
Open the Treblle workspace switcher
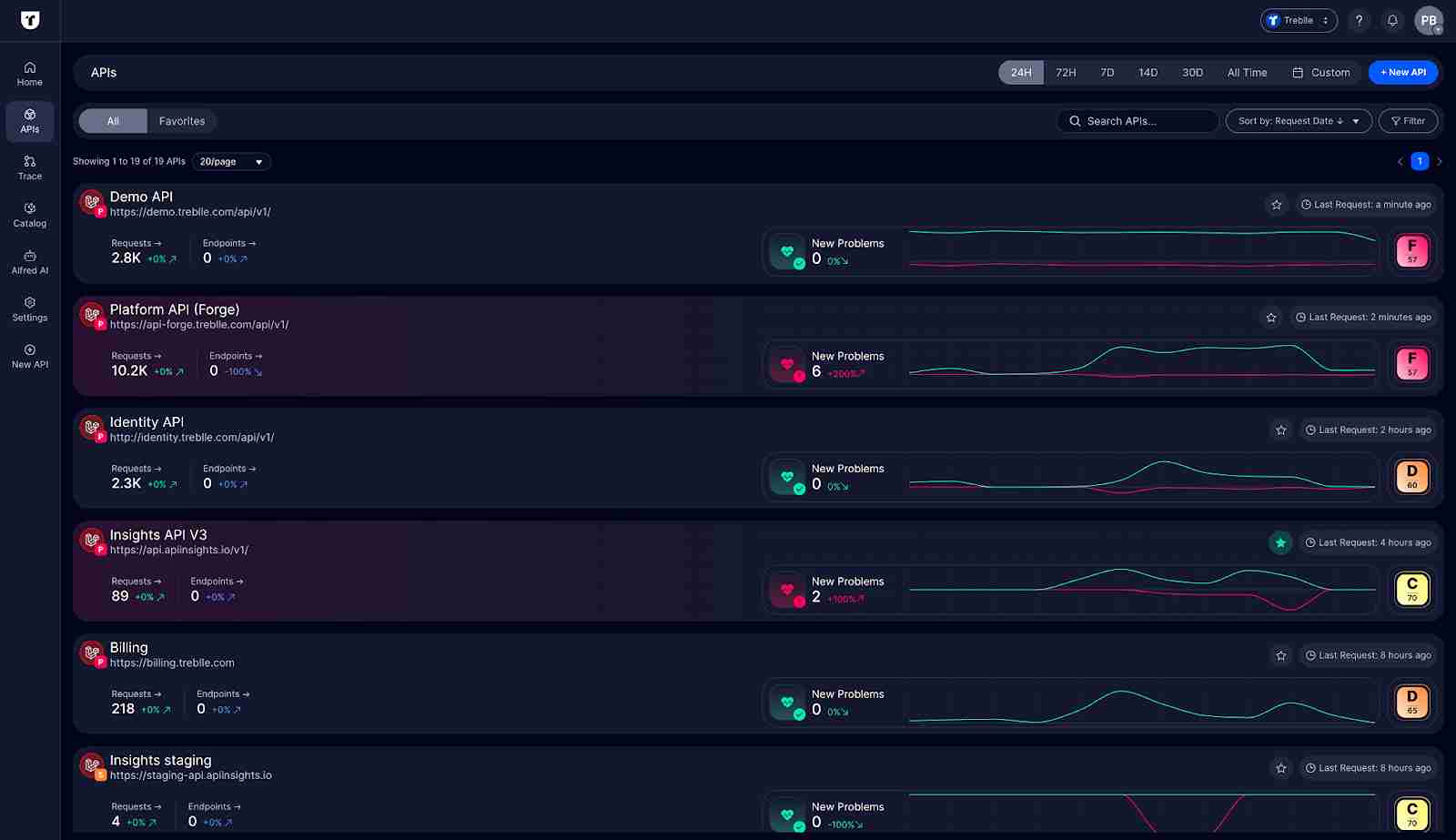point(1298,20)
